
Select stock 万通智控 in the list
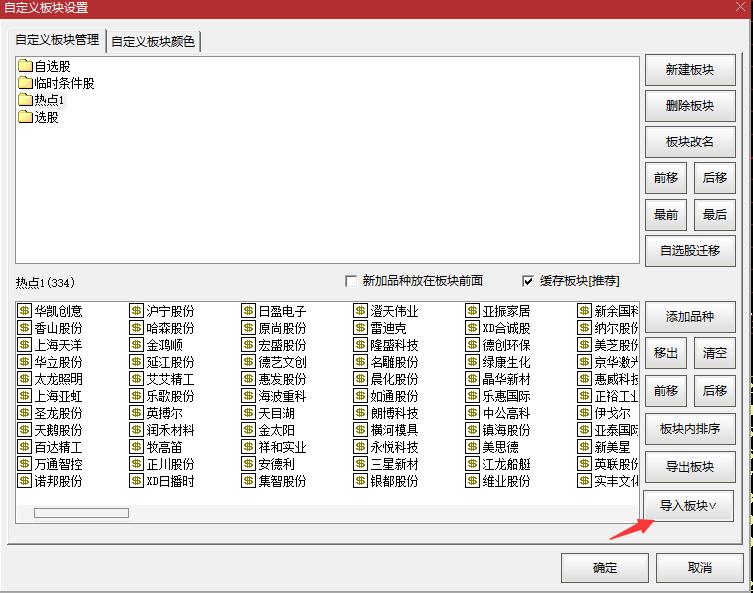58,464
